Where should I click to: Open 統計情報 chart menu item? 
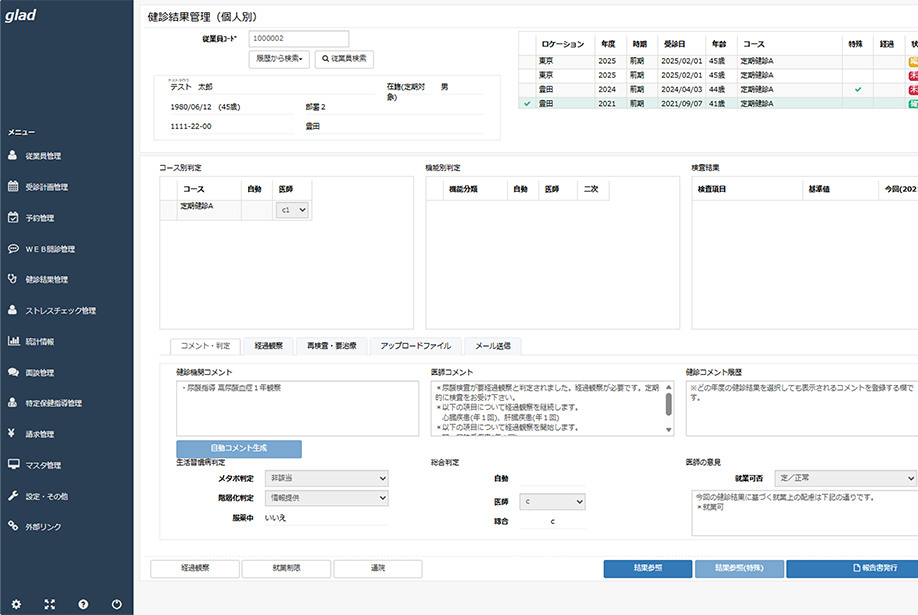click(40, 341)
